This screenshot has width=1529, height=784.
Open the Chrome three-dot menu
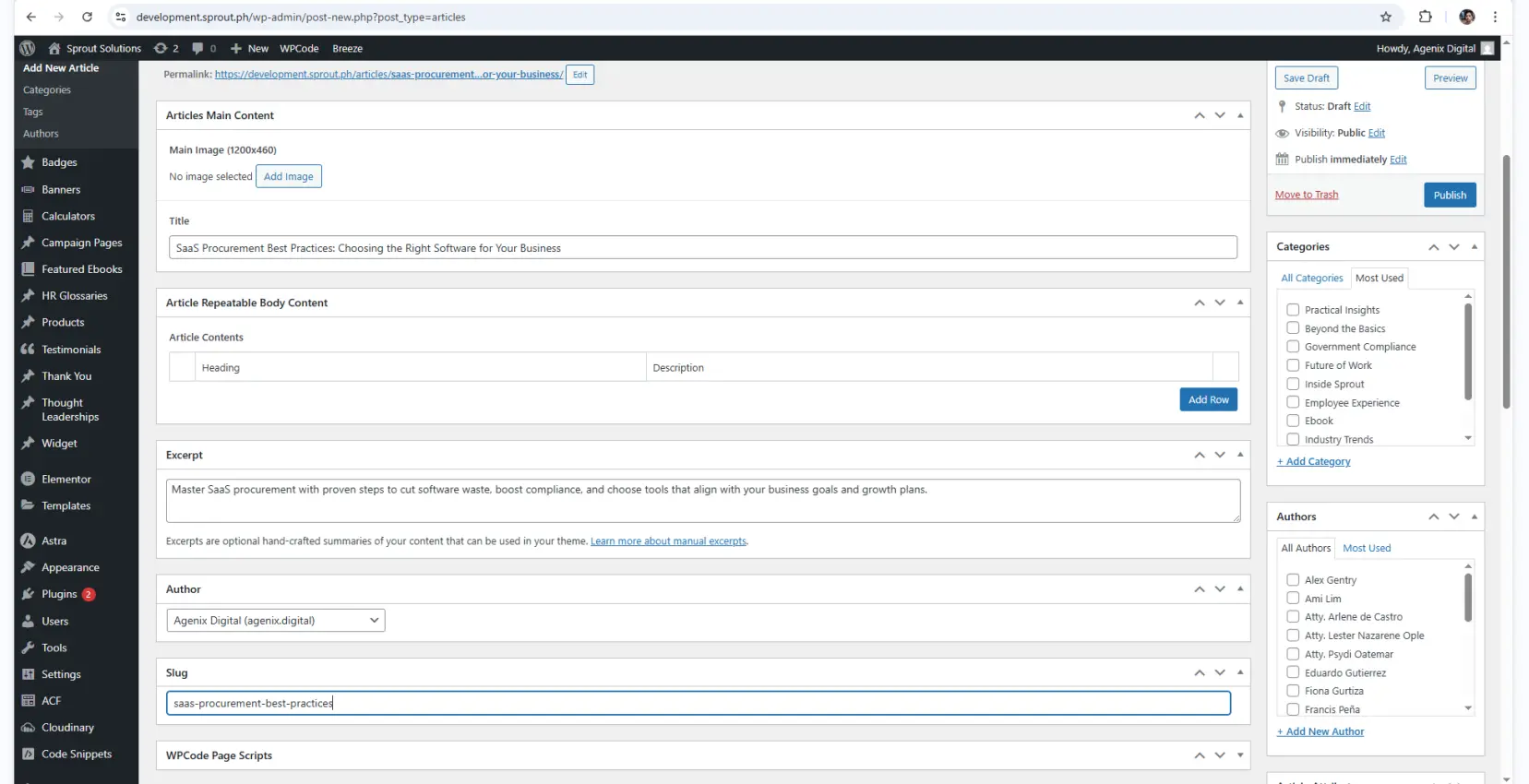click(1495, 17)
